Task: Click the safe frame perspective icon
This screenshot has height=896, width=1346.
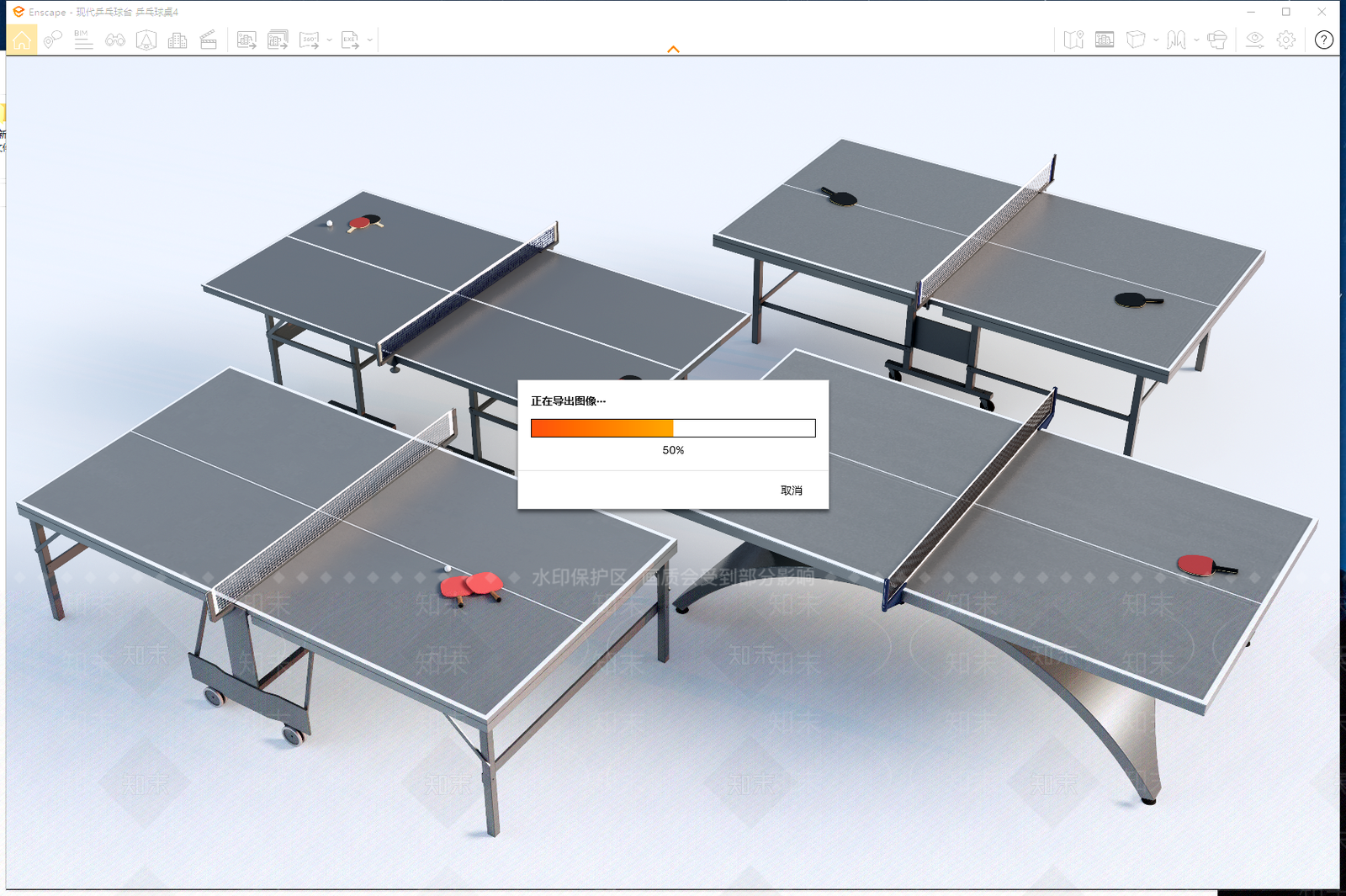Action: click(146, 40)
